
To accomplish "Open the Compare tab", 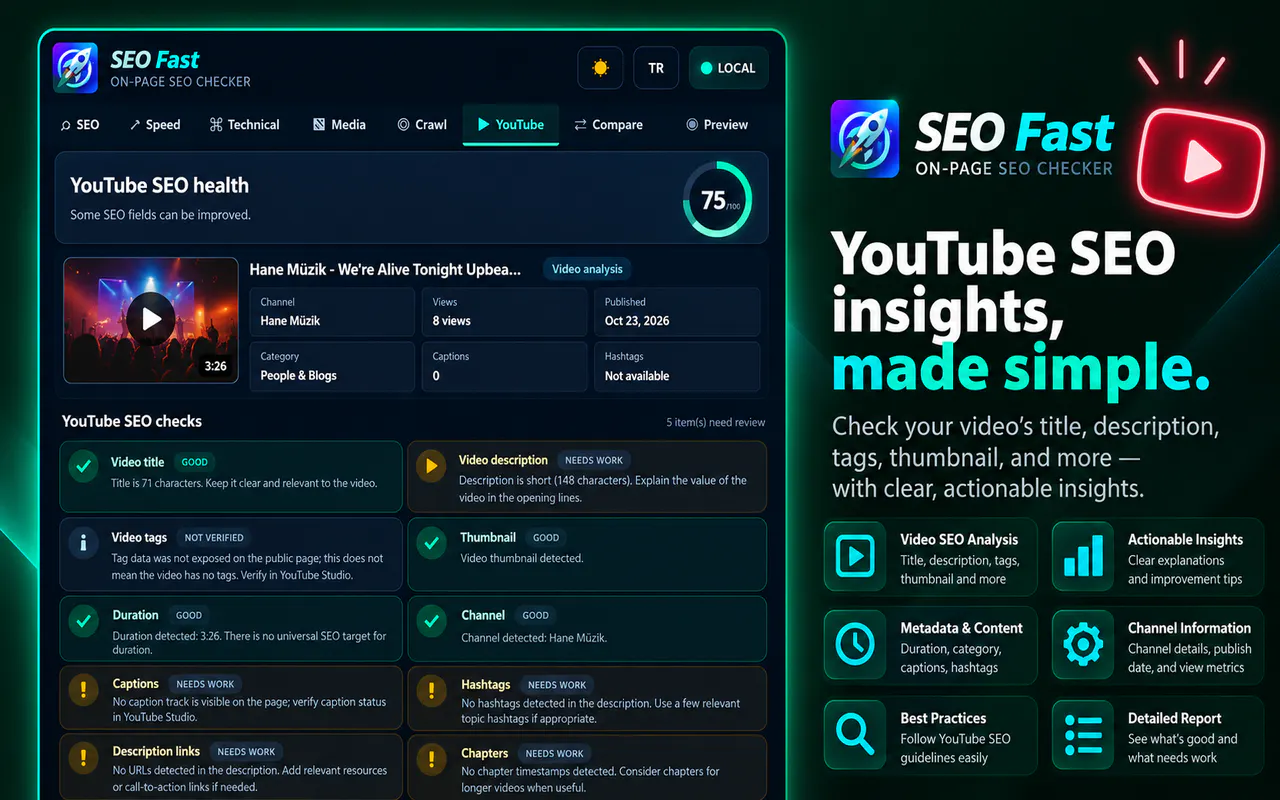I will pyautogui.click(x=608, y=125).
